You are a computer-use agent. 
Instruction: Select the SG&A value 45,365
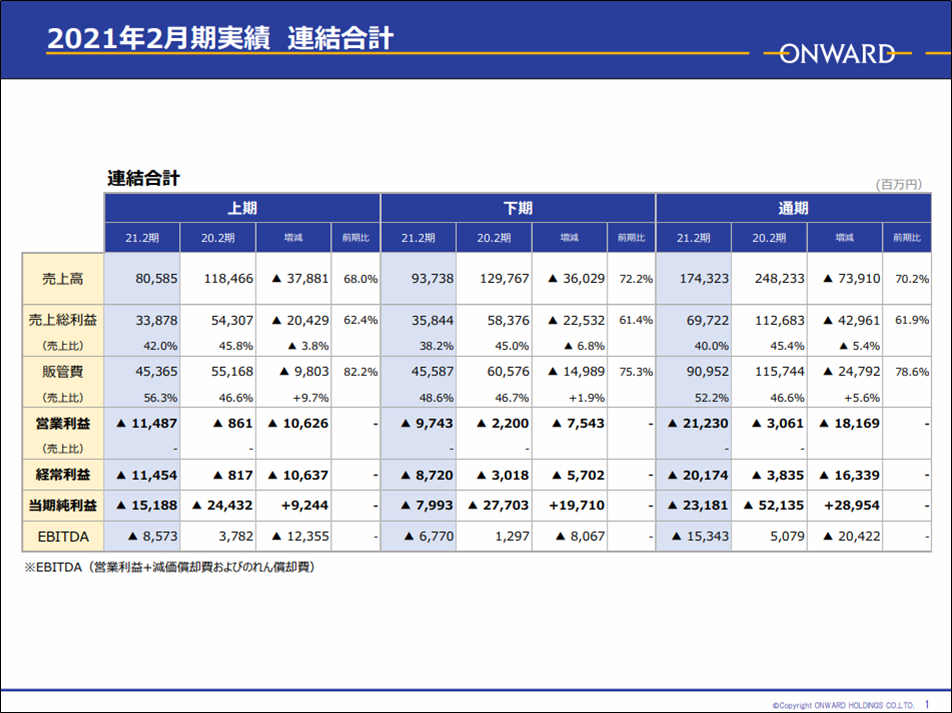[x=156, y=371]
